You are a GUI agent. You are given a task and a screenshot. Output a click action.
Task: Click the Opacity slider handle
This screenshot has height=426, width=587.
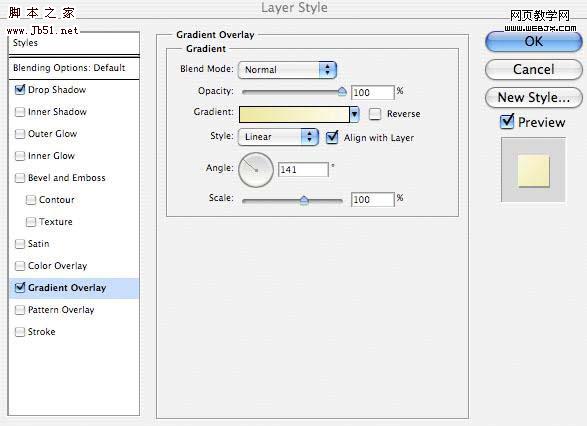342,92
